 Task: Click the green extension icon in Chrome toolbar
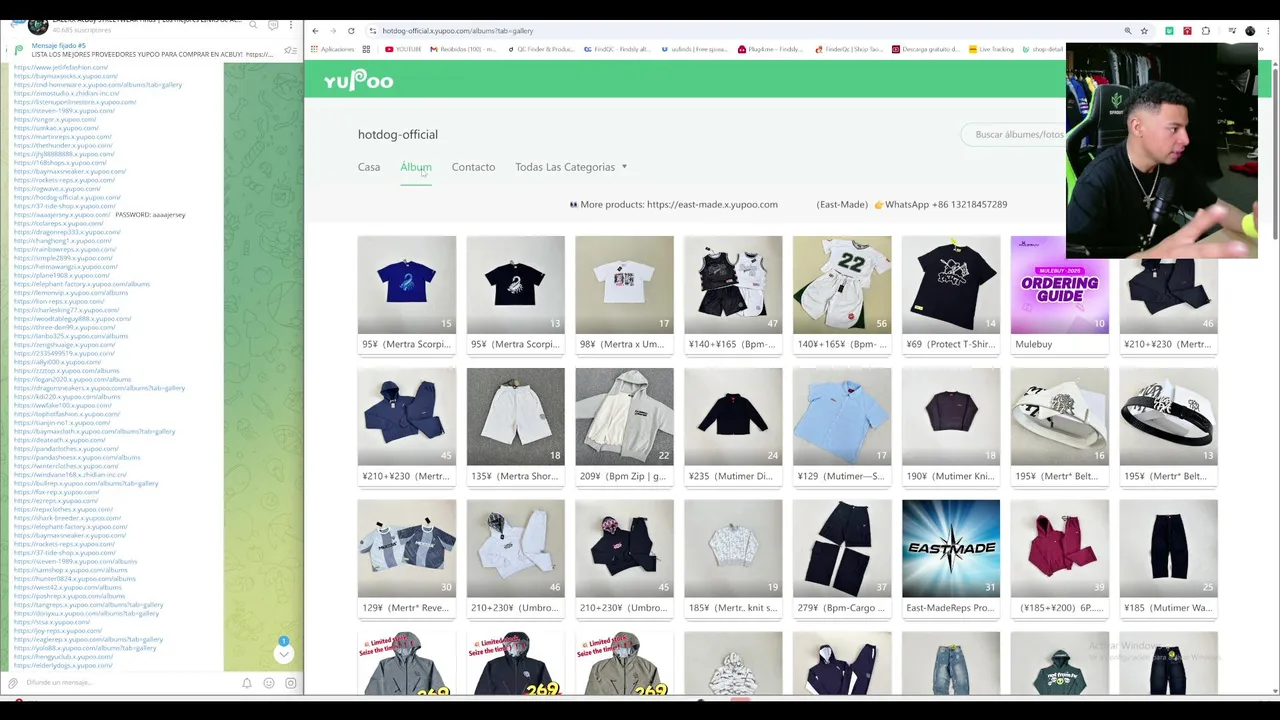pos(1169,31)
